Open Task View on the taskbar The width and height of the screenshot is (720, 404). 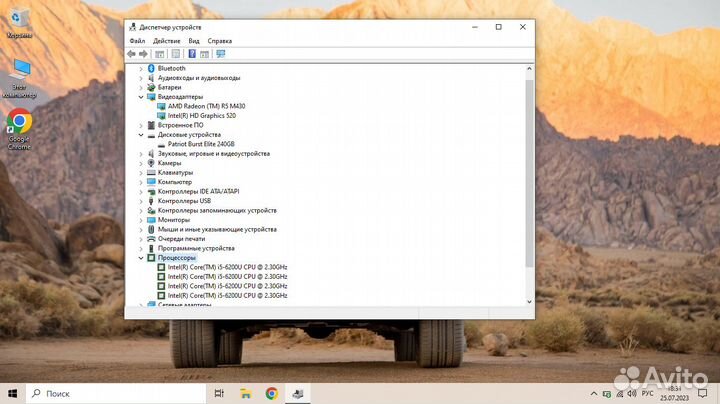(219, 393)
